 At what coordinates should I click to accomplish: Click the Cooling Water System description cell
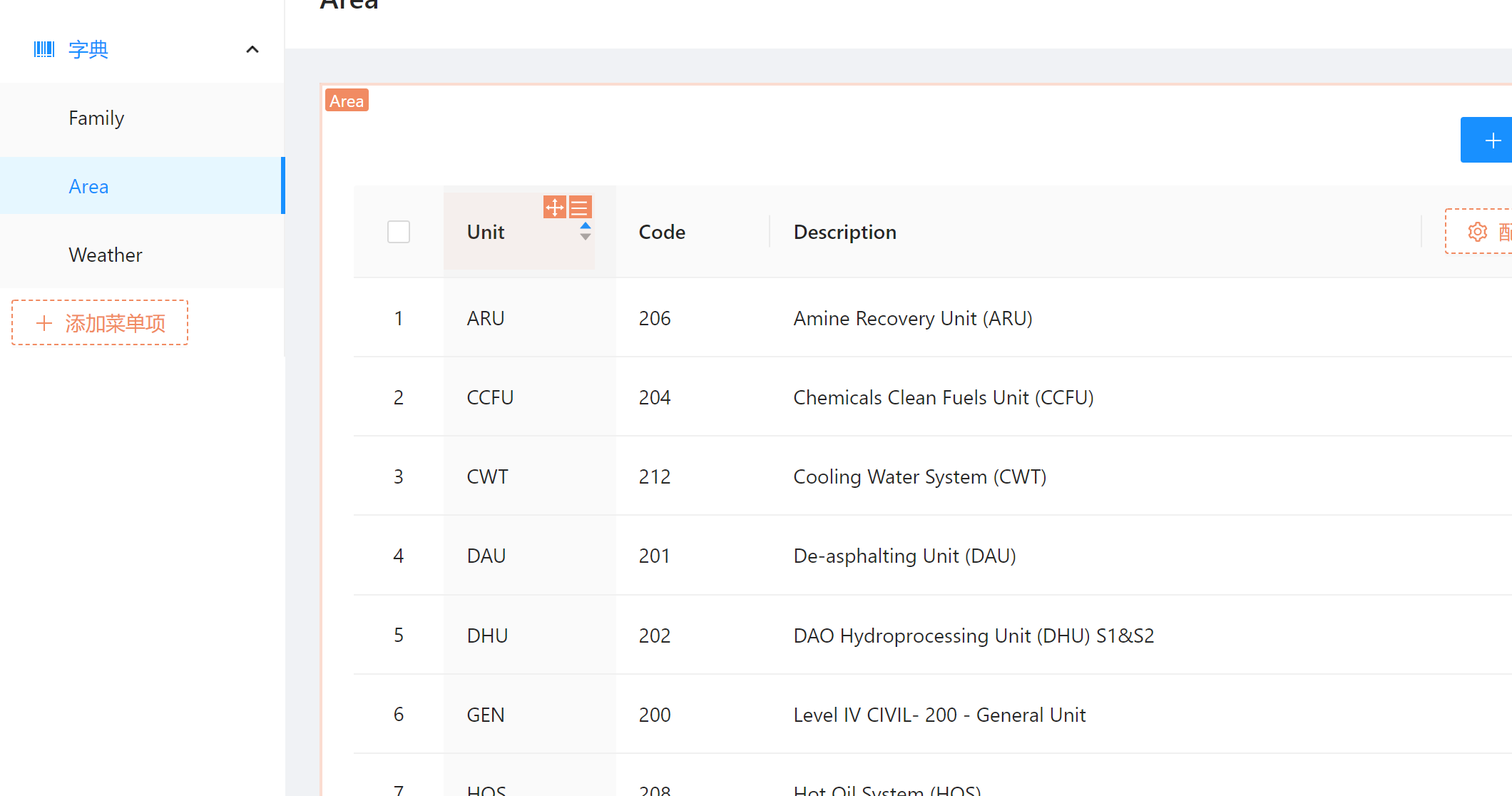click(919, 476)
